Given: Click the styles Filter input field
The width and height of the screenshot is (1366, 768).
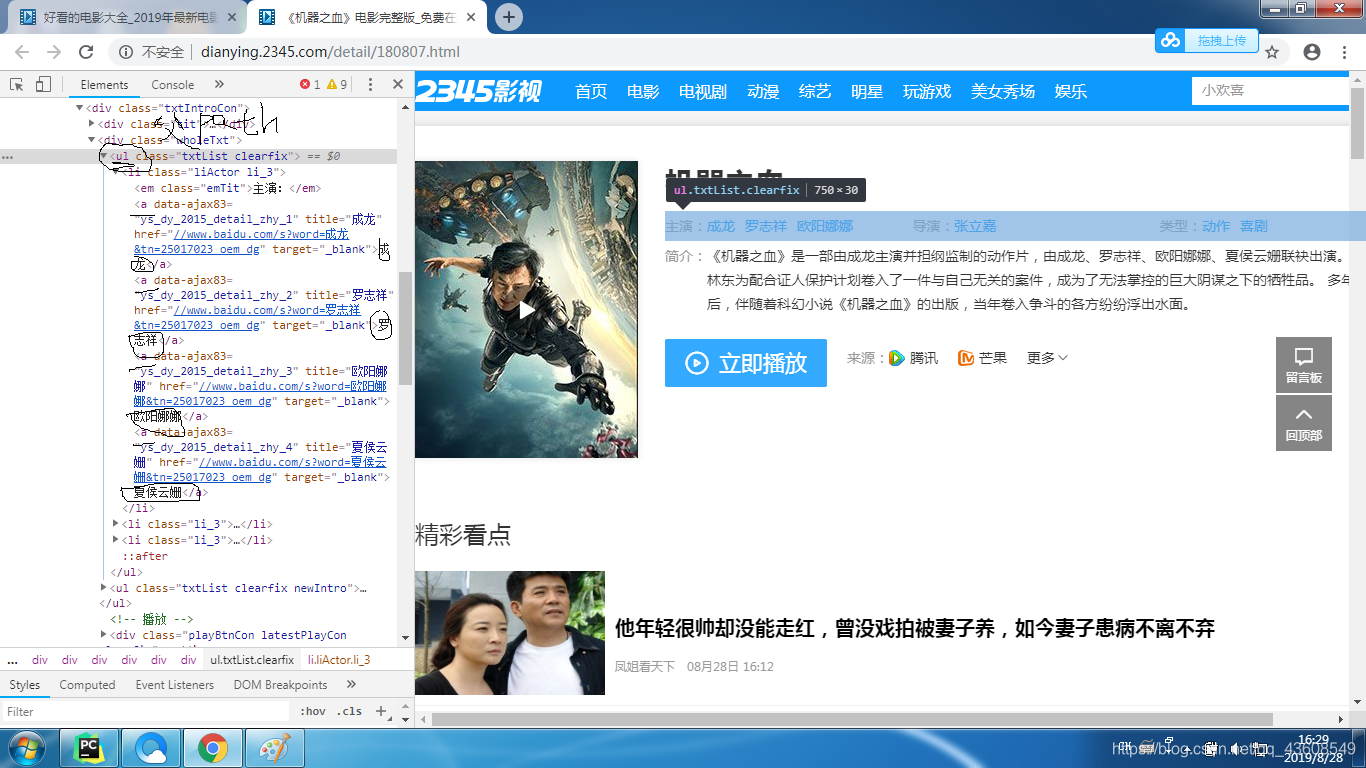Looking at the screenshot, I should [x=145, y=712].
